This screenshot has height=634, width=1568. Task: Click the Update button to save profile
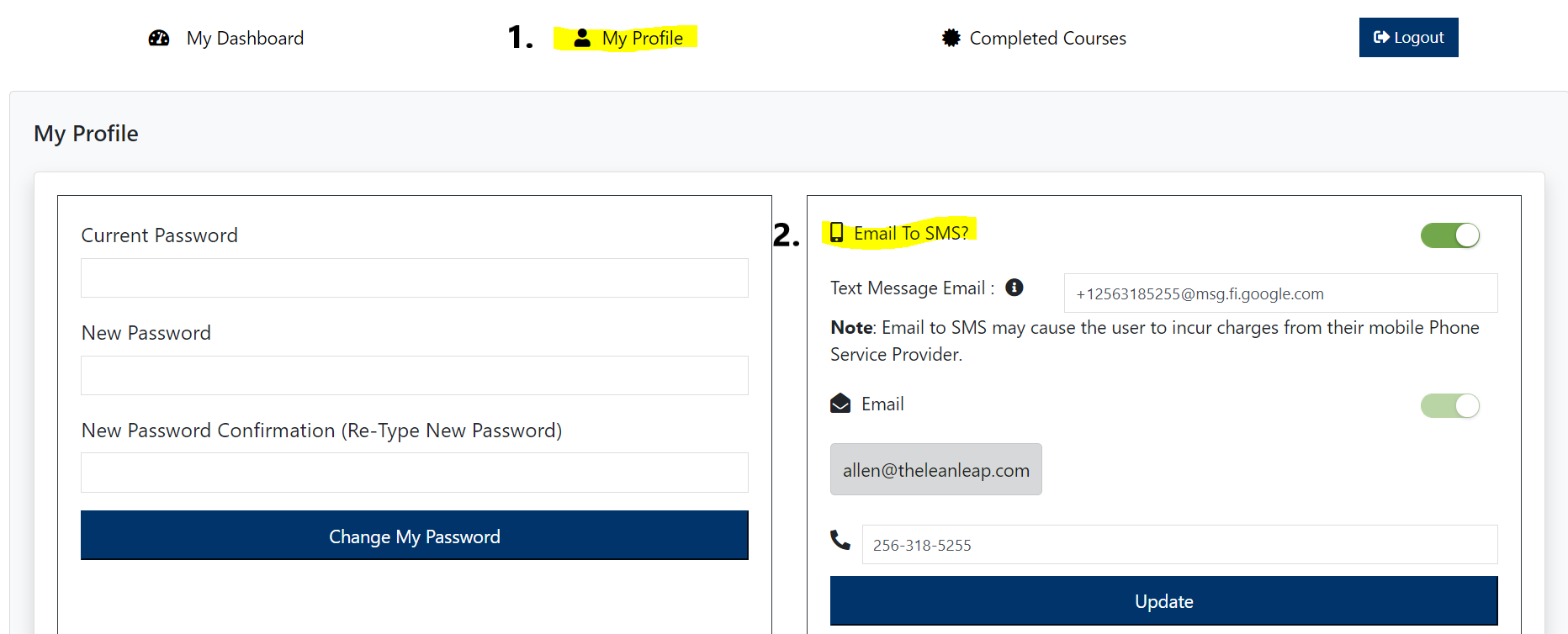pos(1163,600)
